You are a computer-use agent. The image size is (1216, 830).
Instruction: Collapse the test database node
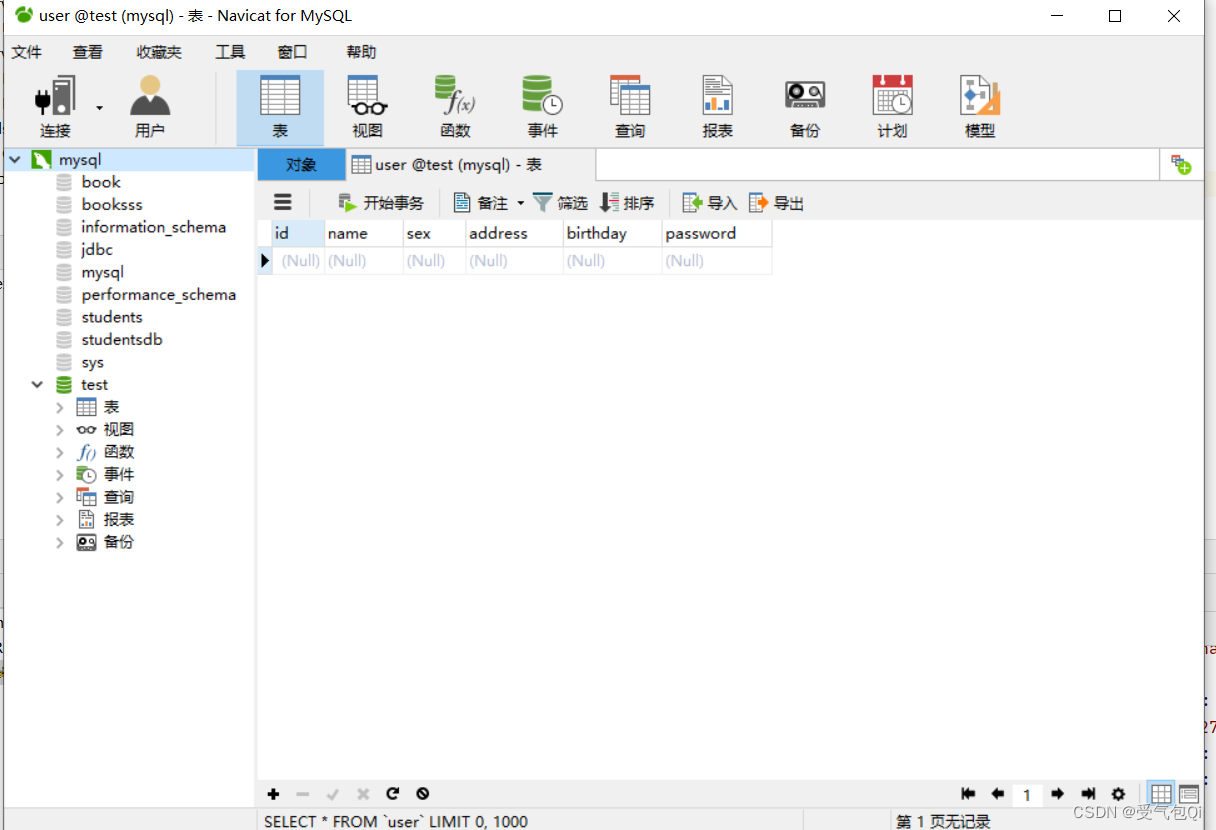[37, 384]
